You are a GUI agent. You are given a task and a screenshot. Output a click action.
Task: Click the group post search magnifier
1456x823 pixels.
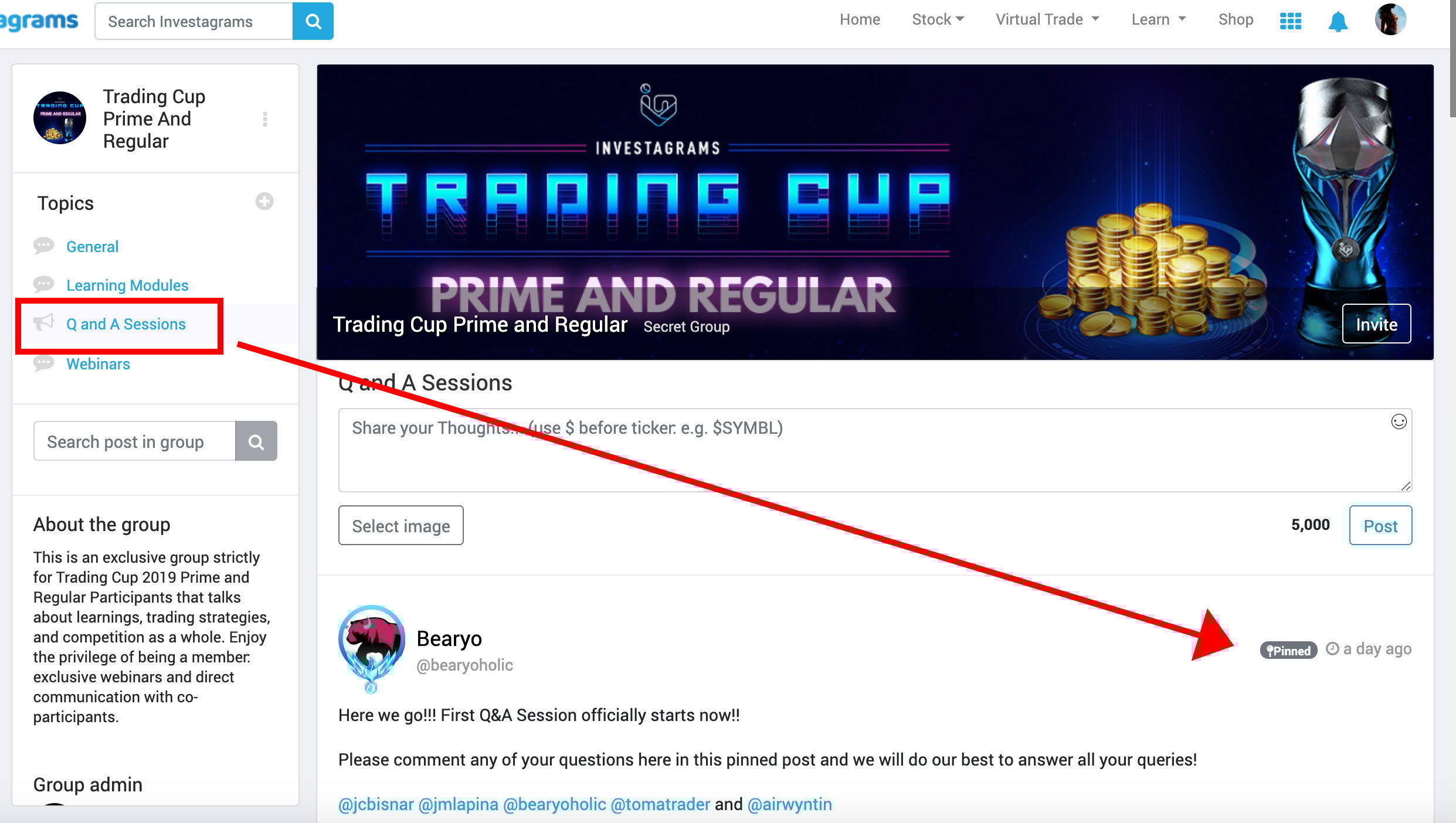coord(256,441)
